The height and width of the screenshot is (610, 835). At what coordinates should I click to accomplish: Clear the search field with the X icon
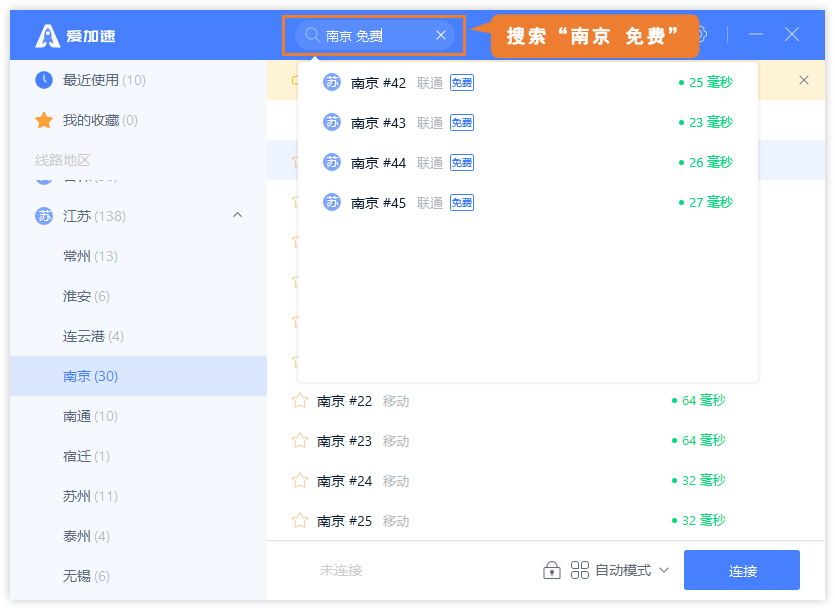tap(441, 35)
